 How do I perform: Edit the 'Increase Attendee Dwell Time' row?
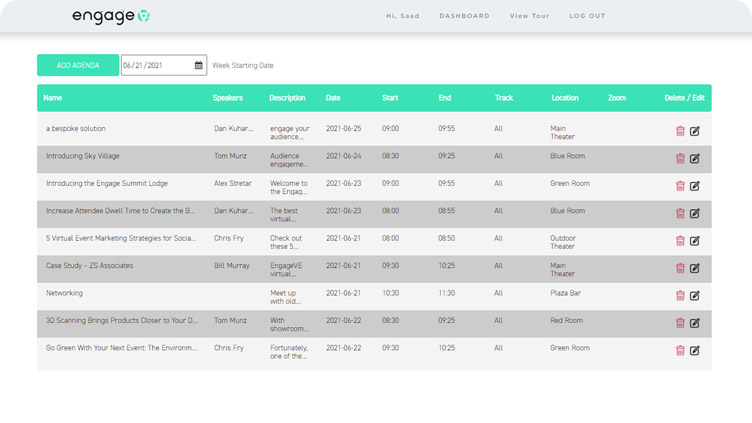pyautogui.click(x=694, y=213)
